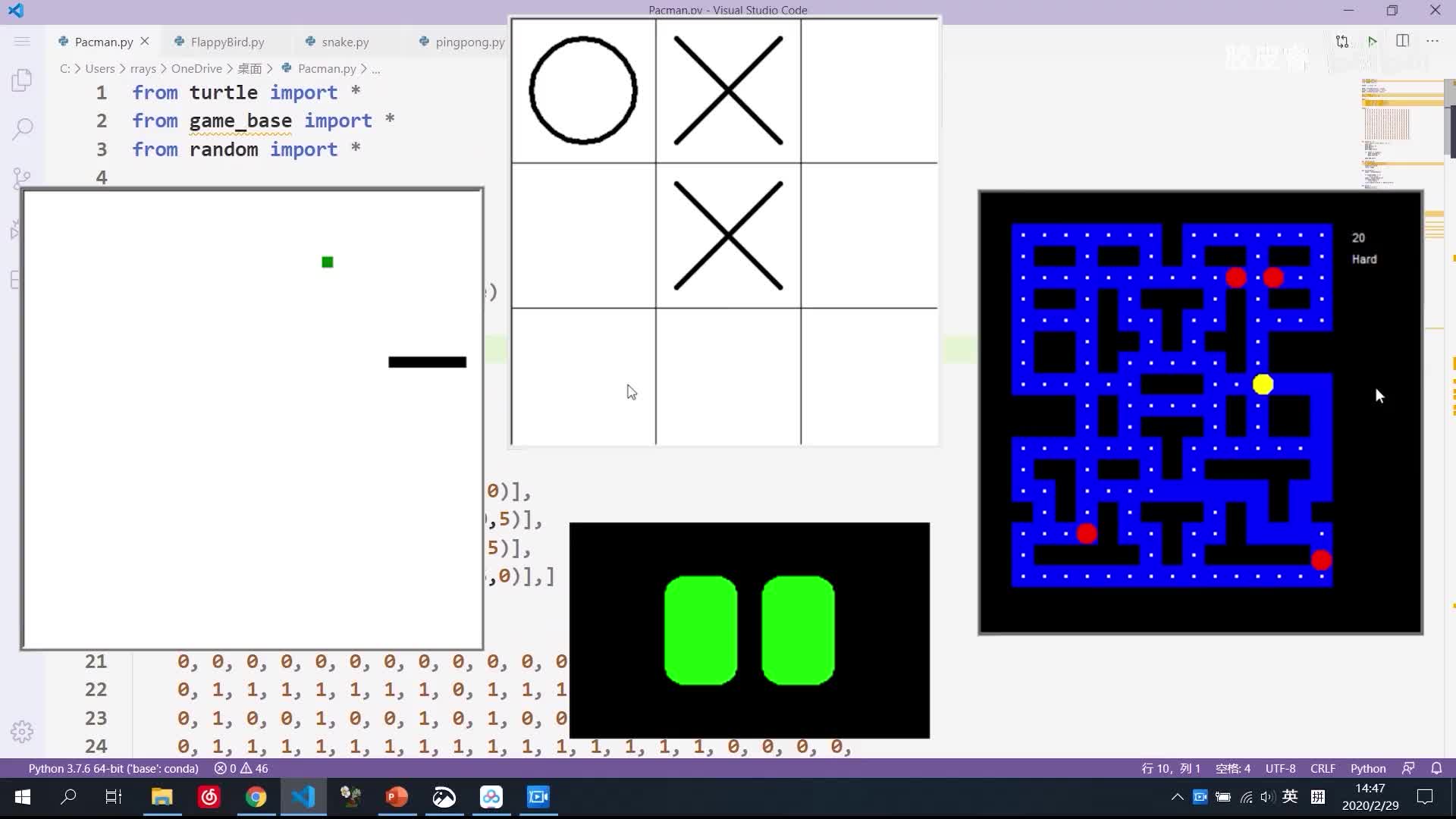Open the blue screen recorder taskbar app
The width and height of the screenshot is (1456, 819).
pyautogui.click(x=538, y=797)
